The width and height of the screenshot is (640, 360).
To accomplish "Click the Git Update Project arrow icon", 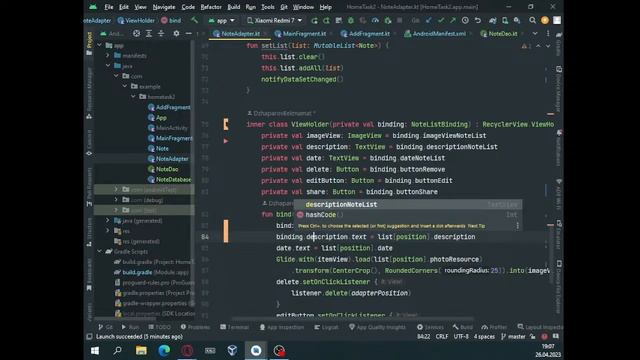I will coord(428,20).
